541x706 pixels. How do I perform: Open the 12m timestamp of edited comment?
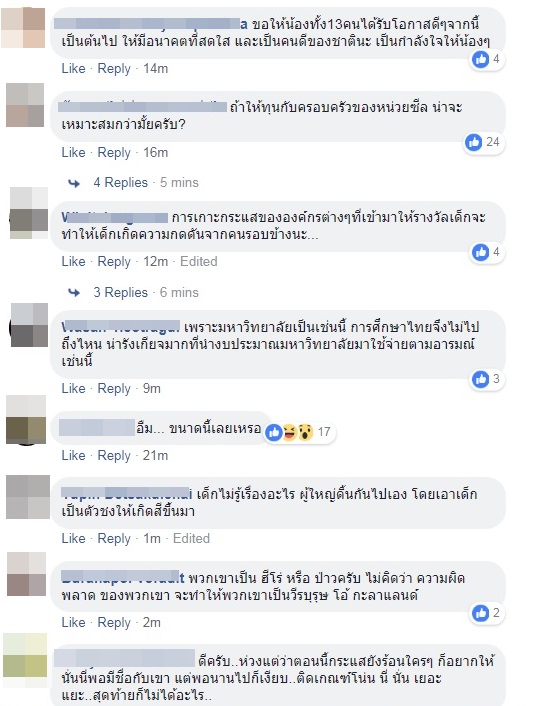(155, 261)
